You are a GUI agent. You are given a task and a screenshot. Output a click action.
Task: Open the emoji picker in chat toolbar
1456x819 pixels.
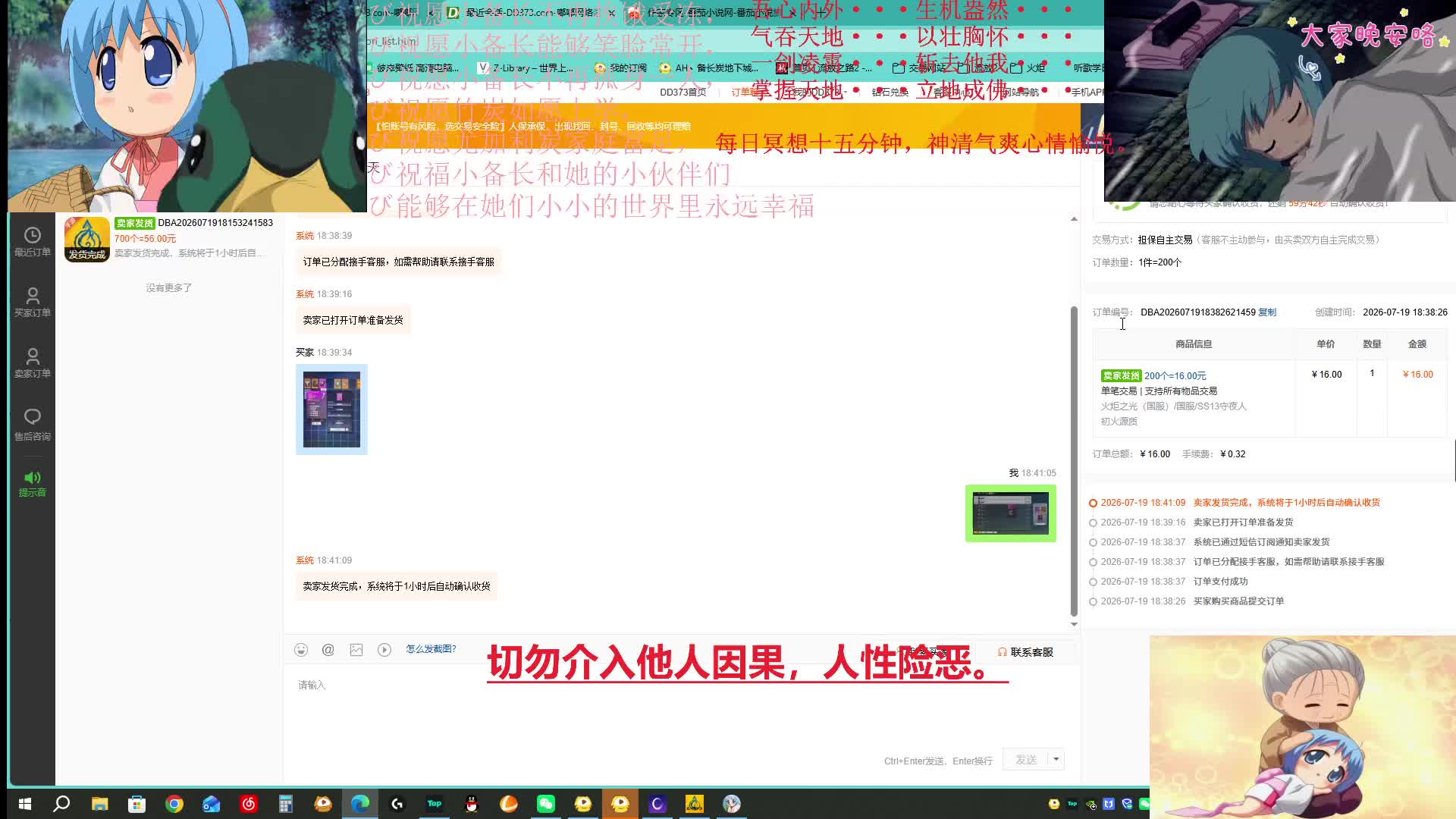(x=301, y=650)
